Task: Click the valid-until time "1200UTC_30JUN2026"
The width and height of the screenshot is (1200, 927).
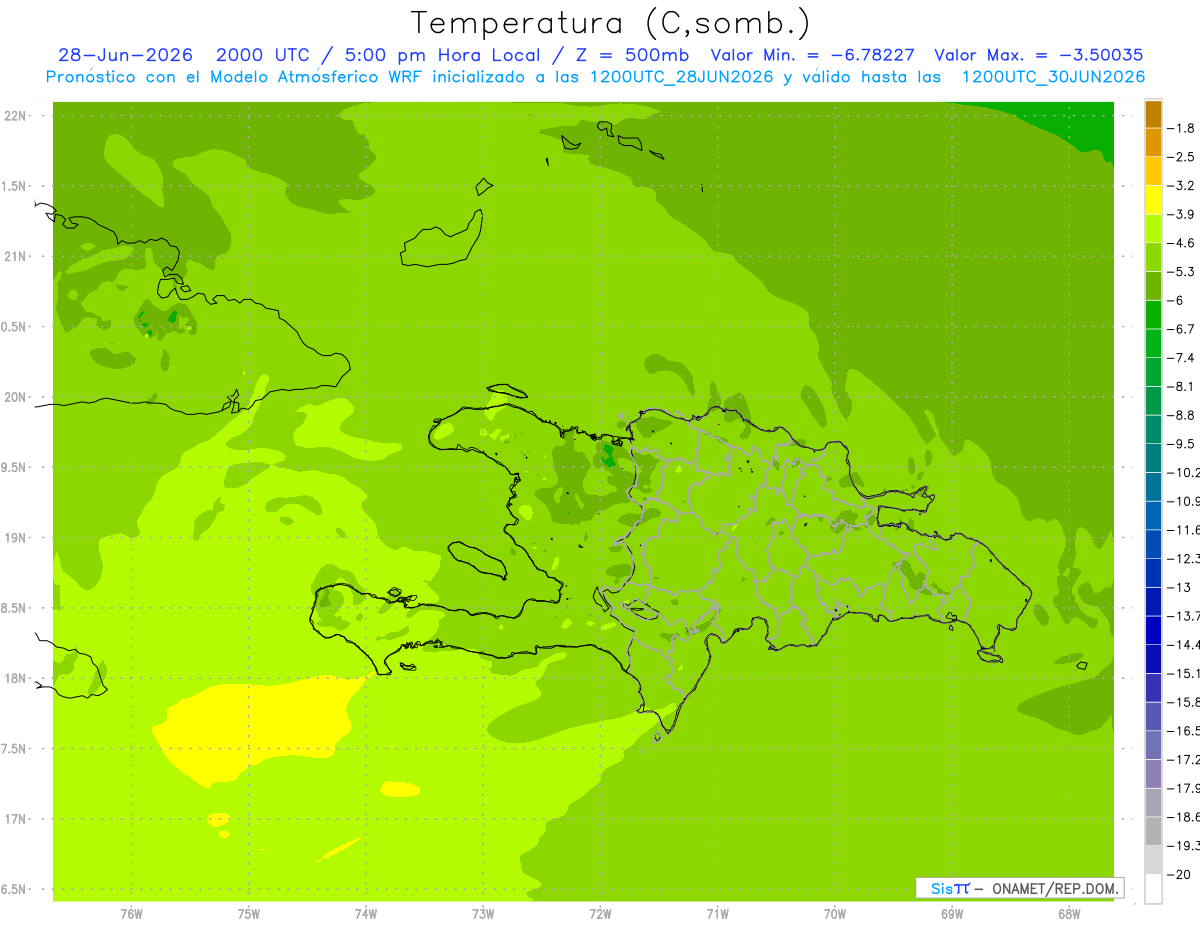Action: click(1053, 77)
